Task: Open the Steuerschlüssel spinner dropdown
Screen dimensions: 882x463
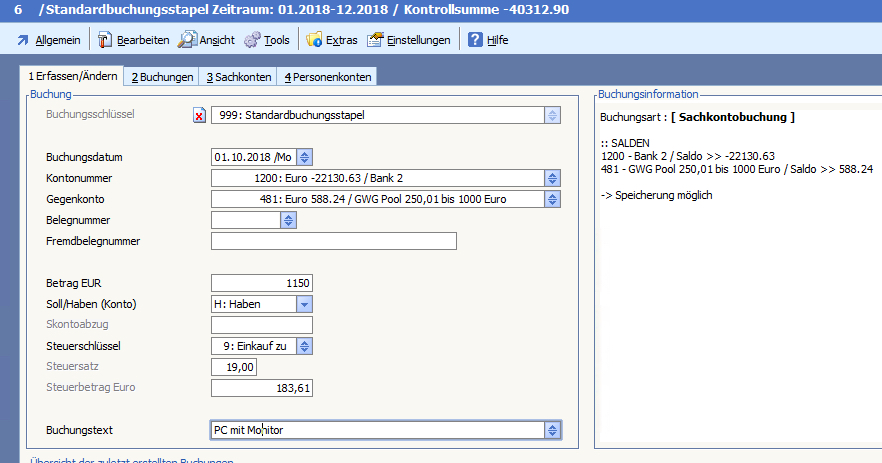Action: point(305,346)
